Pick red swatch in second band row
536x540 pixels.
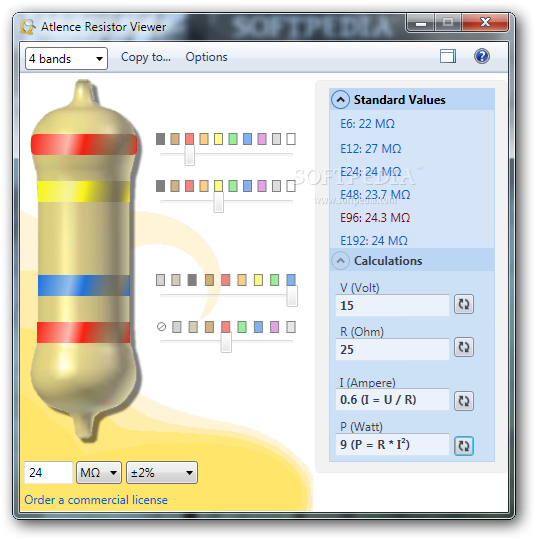[189, 186]
